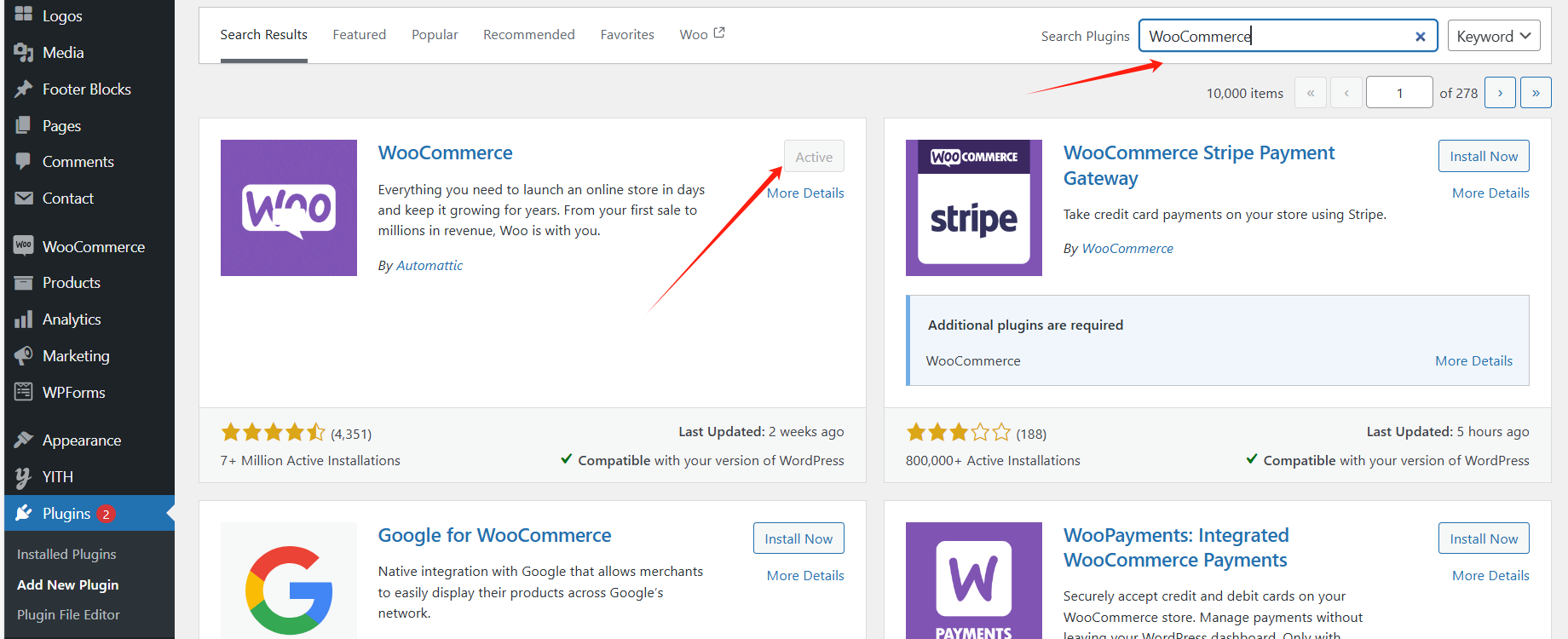Click the Analytics bar chart icon
Screen dimensions: 1568x639
click(24, 319)
